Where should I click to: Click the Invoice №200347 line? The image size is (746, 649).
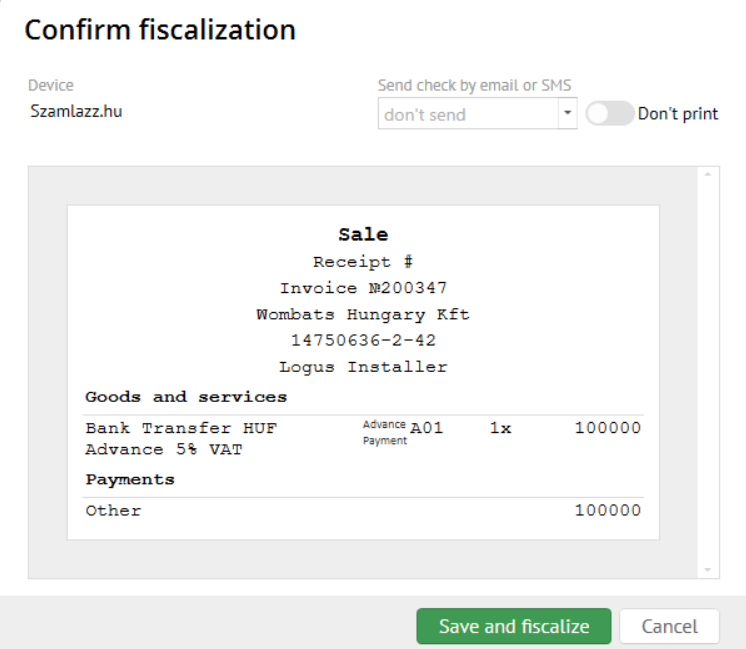(x=363, y=288)
